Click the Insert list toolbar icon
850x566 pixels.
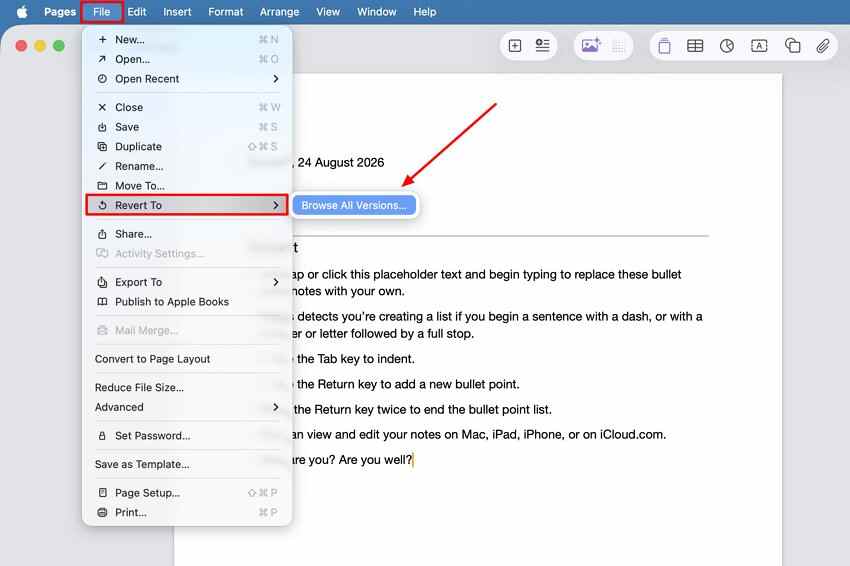tap(543, 46)
